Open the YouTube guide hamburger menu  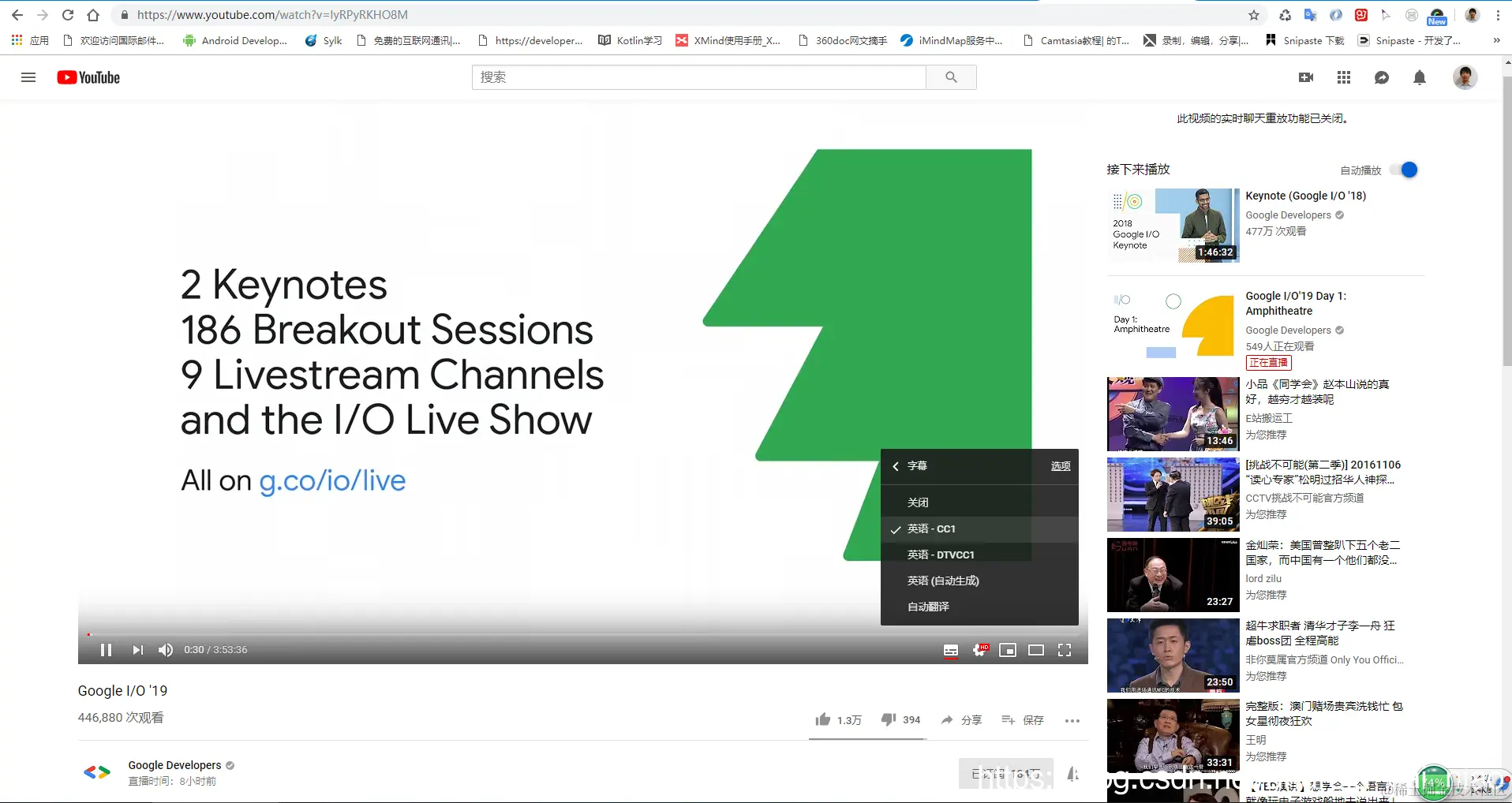tap(28, 77)
